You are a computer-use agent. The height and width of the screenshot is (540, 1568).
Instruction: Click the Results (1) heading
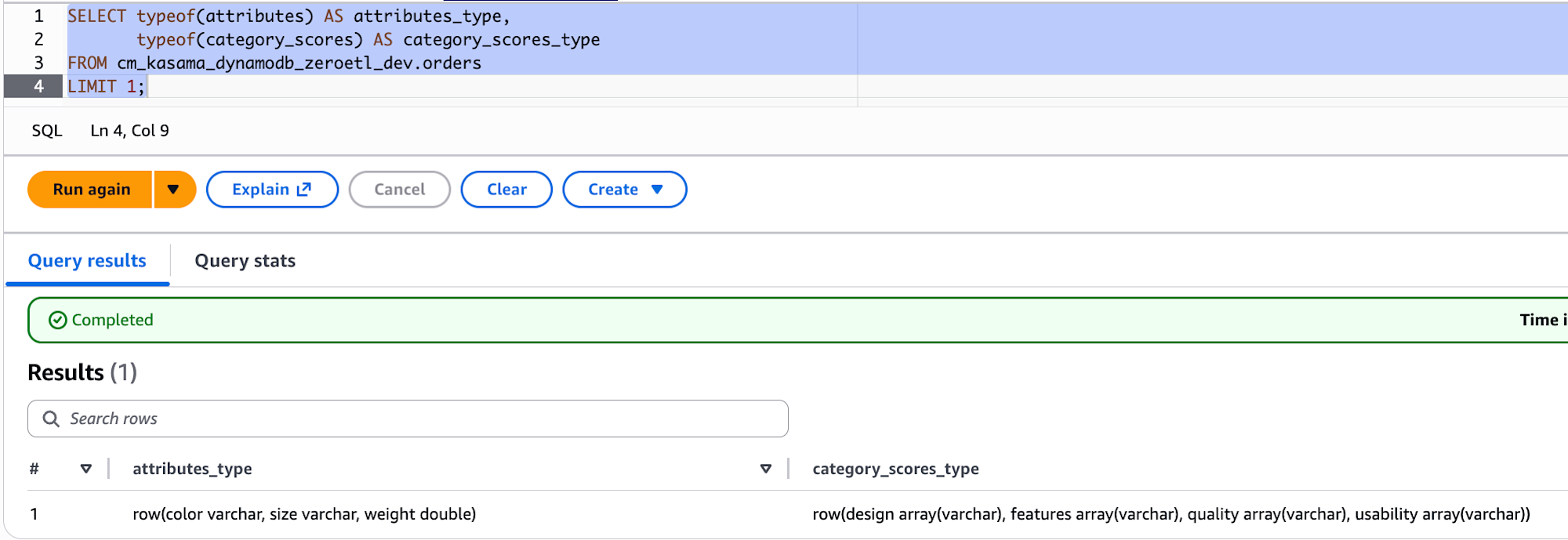82,372
